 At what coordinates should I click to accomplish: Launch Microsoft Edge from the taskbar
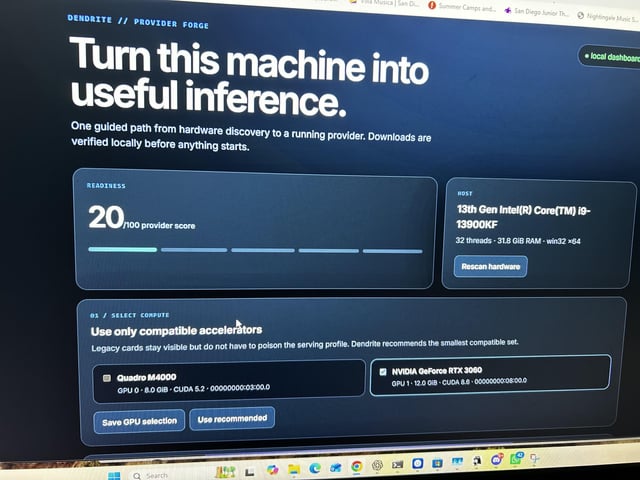click(x=315, y=468)
